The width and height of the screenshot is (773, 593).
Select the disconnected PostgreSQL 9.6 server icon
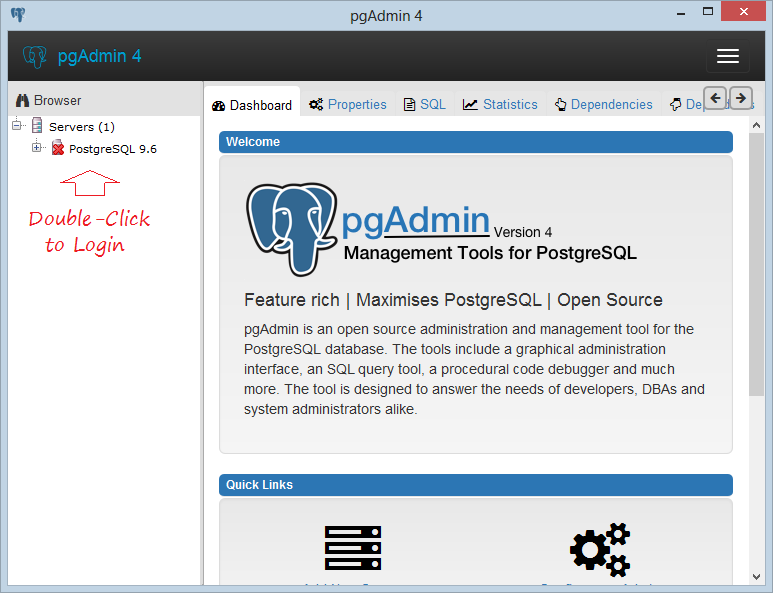(x=58, y=147)
